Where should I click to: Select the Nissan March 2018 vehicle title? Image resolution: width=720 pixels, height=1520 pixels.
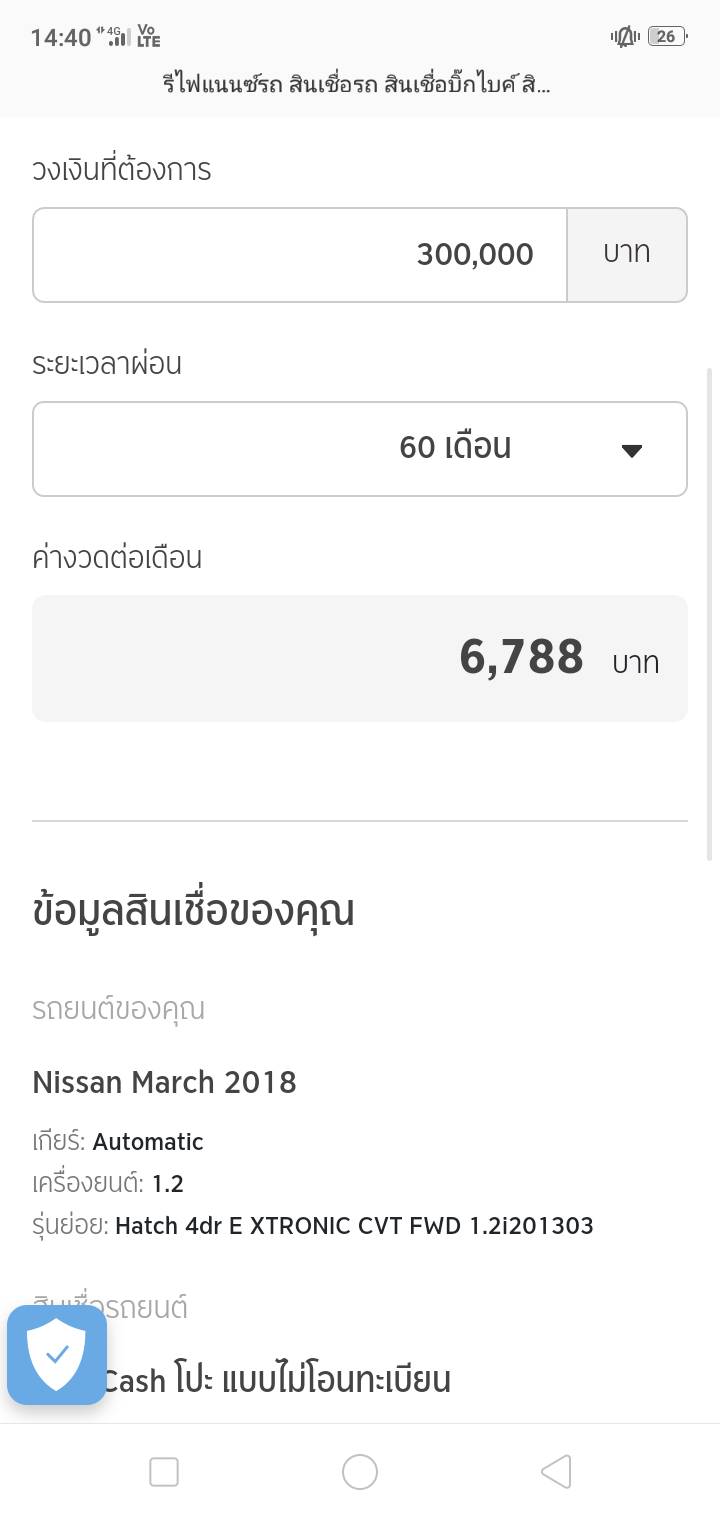(x=165, y=1082)
